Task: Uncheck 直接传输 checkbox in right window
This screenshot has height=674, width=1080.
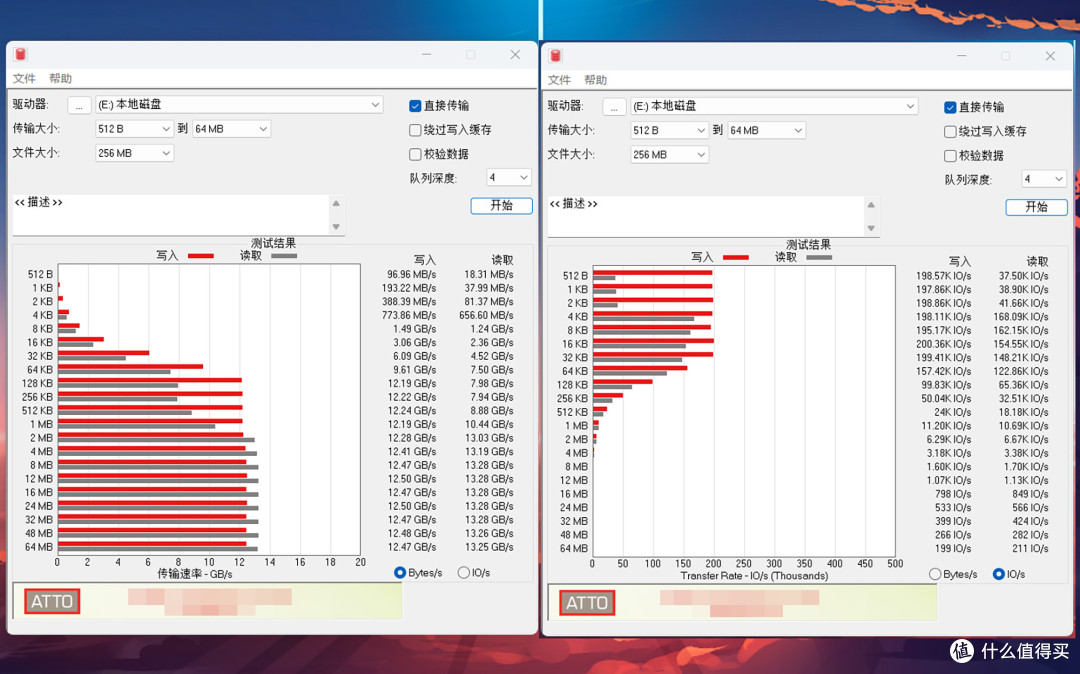Action: (951, 107)
